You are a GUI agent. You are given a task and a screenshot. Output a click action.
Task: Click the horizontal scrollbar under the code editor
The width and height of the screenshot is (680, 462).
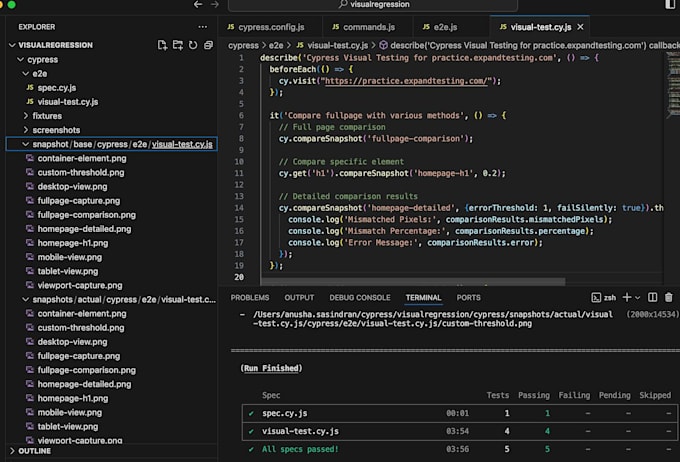[x=413, y=282]
